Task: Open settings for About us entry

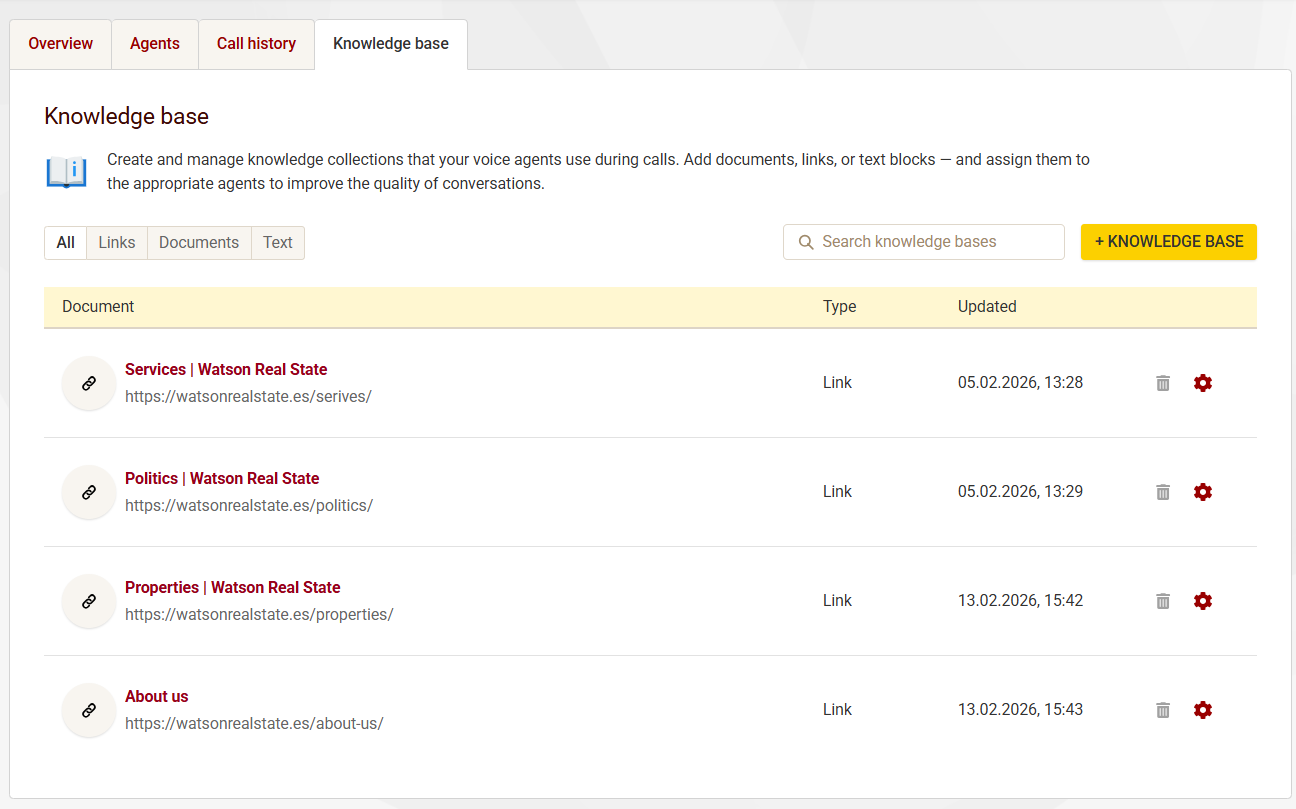Action: 1203,710
